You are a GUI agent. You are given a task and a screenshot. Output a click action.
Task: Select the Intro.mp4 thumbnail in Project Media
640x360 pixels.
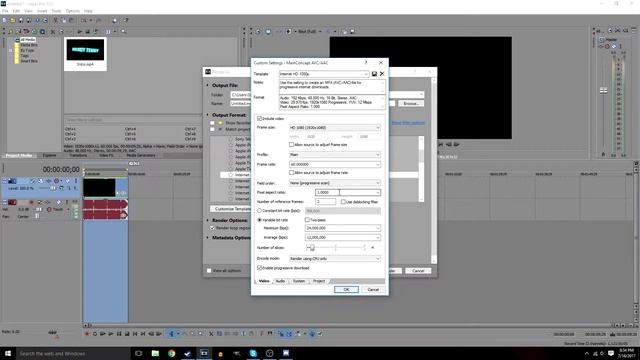(x=85, y=53)
